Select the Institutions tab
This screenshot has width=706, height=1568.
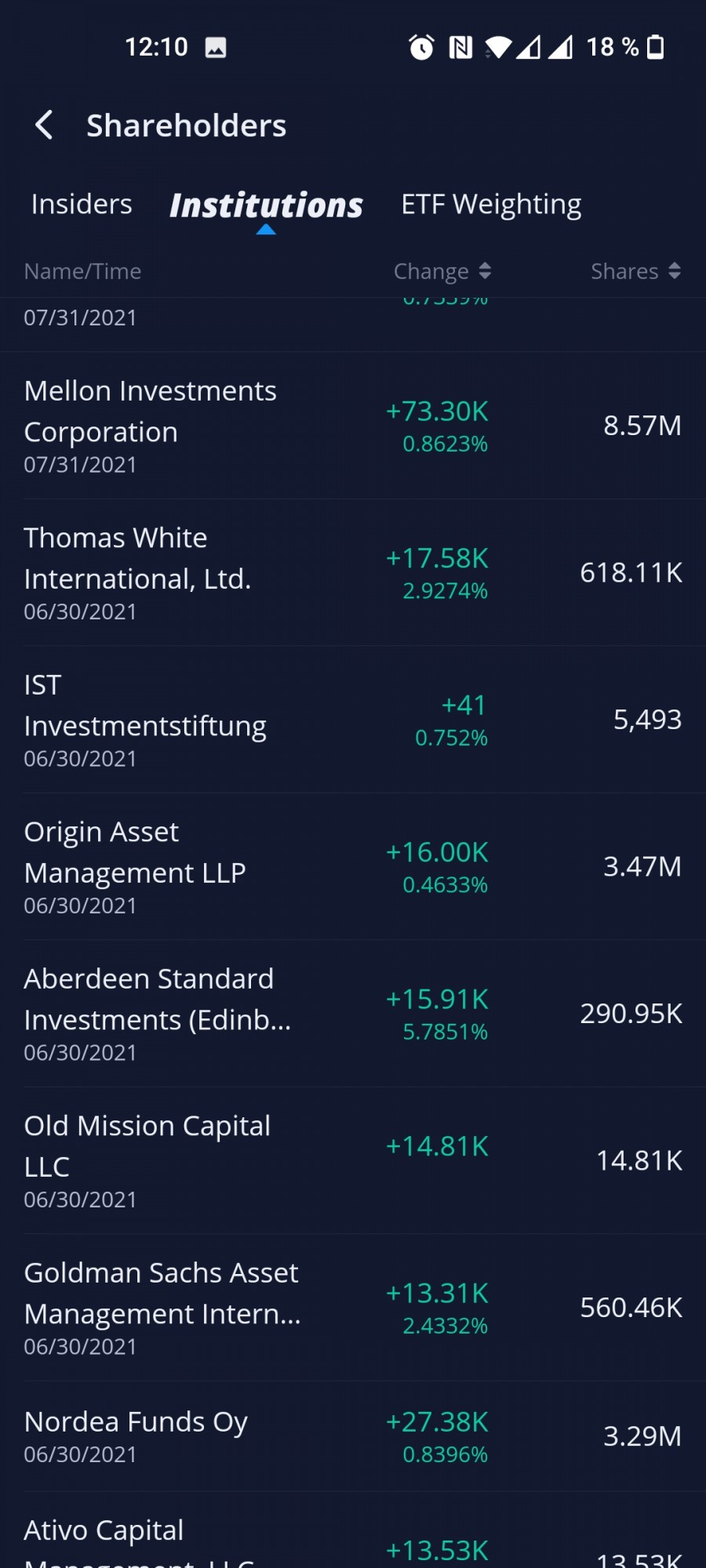266,205
